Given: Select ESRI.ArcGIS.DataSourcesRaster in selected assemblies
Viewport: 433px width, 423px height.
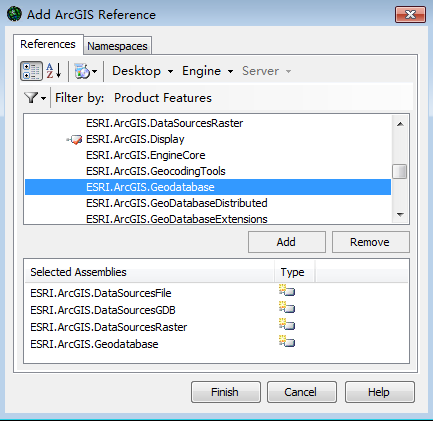Looking at the screenshot, I should tap(109, 327).
